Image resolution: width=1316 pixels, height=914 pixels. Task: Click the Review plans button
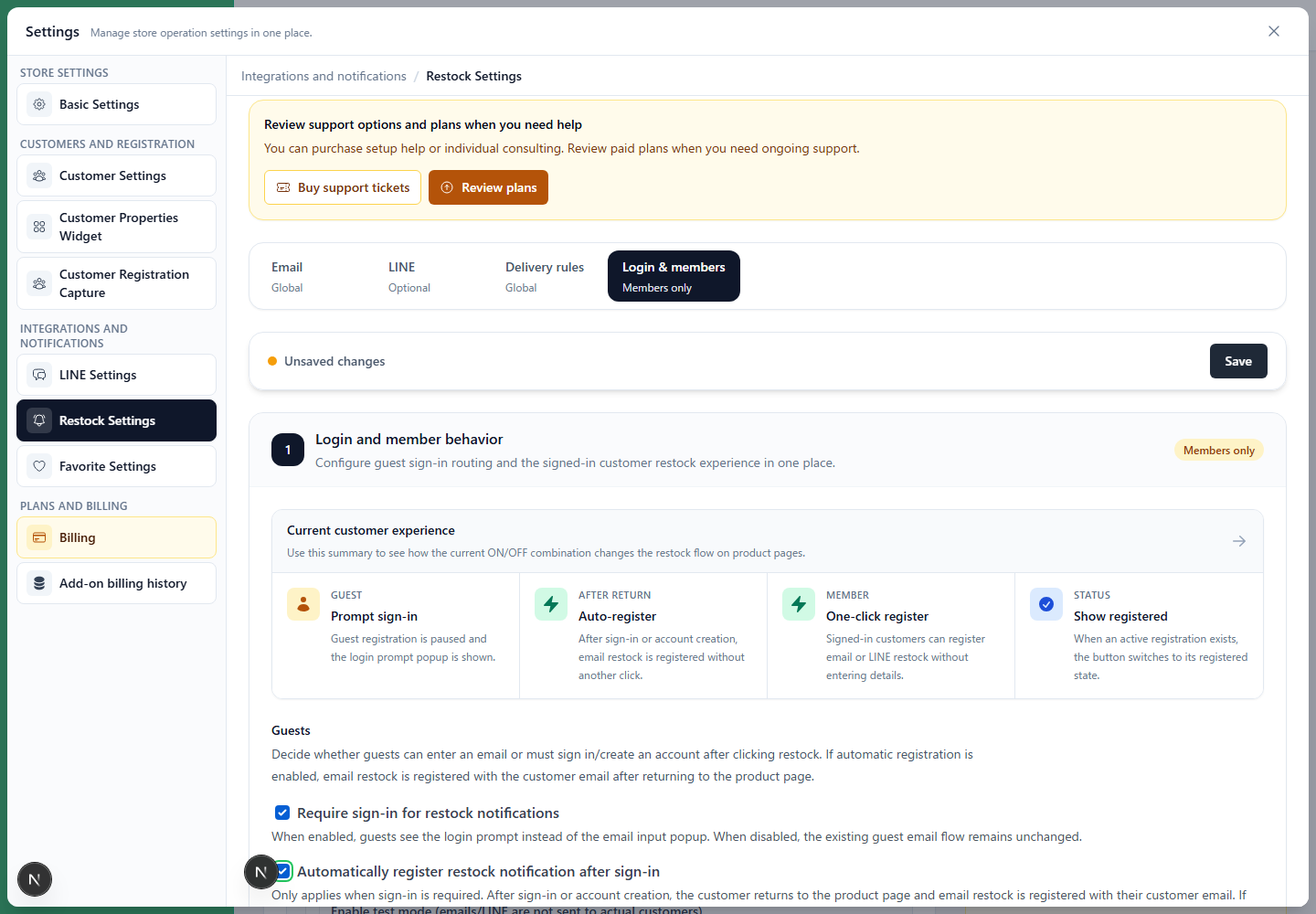(x=488, y=187)
